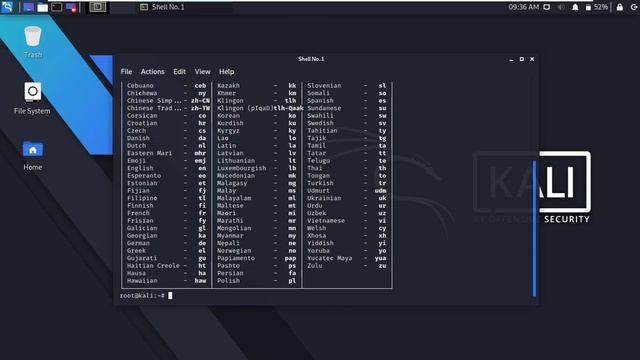Open the View menu in the terminal
Viewport: 640px width, 360px height.
202,71
